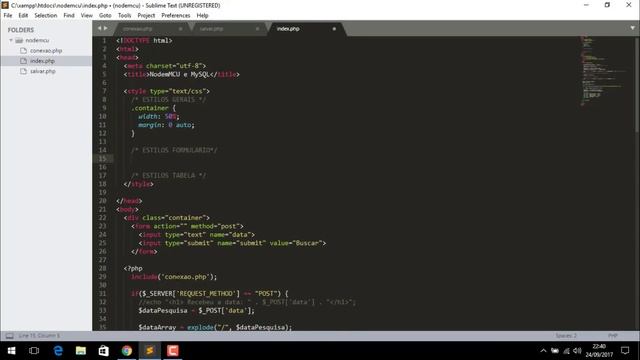The image size is (640, 360).
Task: Open conexao.php from the sidebar
Action: (46, 51)
